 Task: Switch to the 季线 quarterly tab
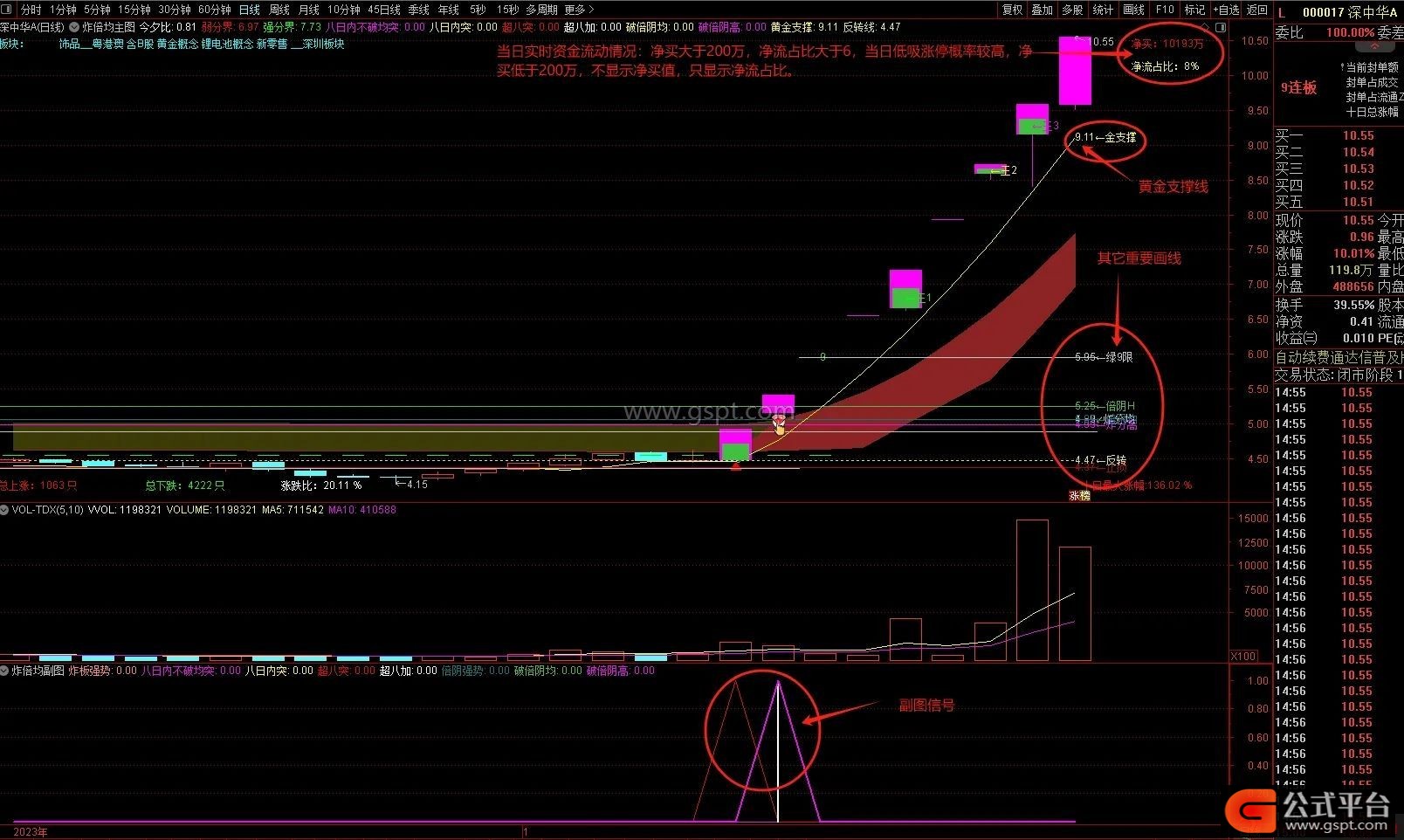coord(418,10)
